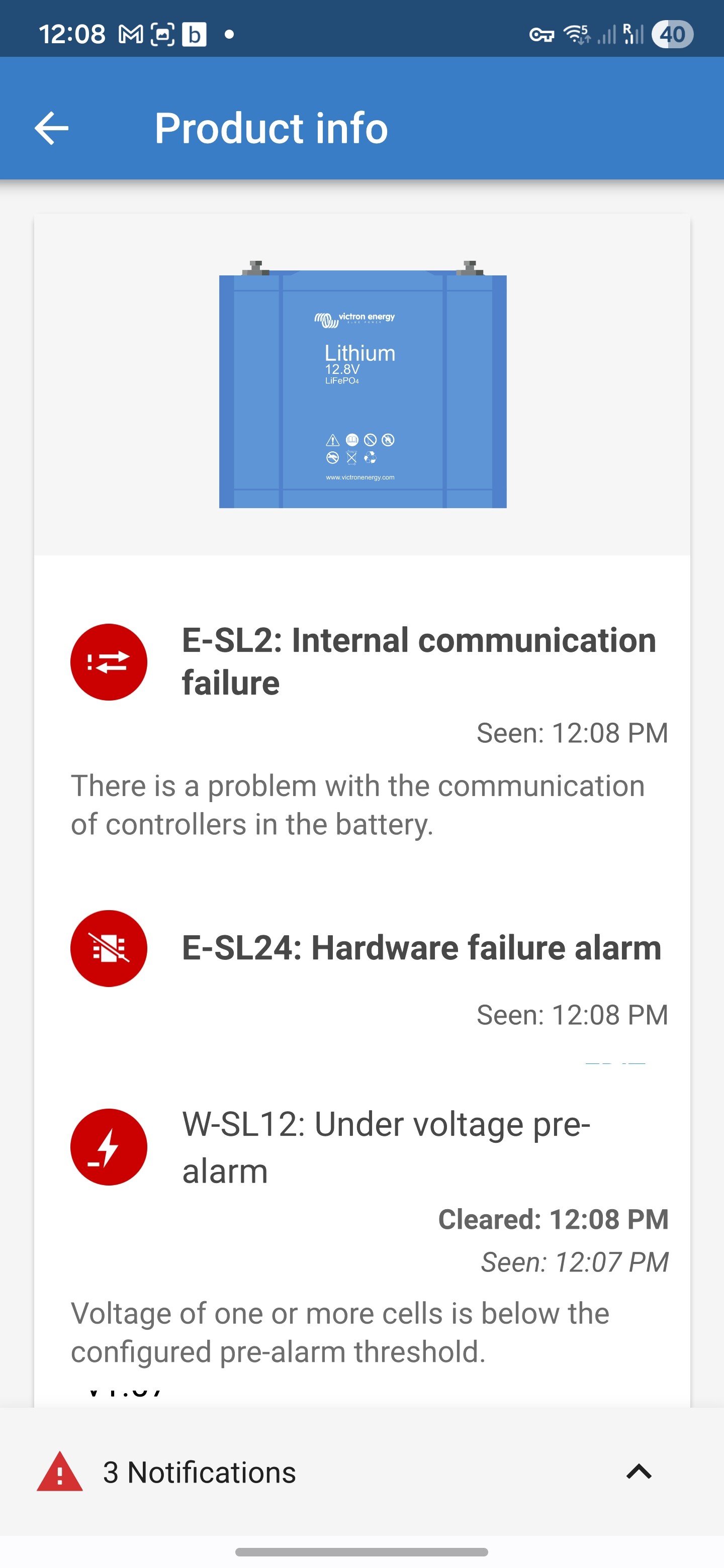
Task: Tap the E-SL2 communication failure icon
Action: coord(109,662)
